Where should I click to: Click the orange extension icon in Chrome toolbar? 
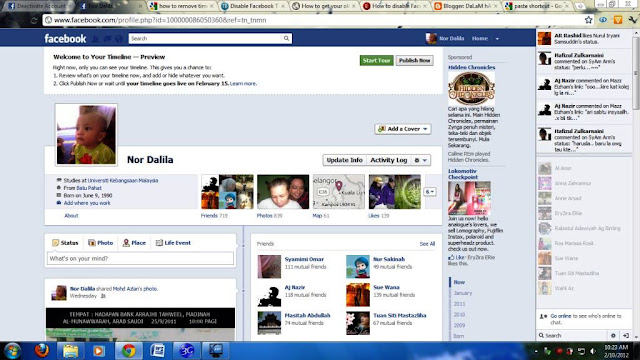click(618, 20)
